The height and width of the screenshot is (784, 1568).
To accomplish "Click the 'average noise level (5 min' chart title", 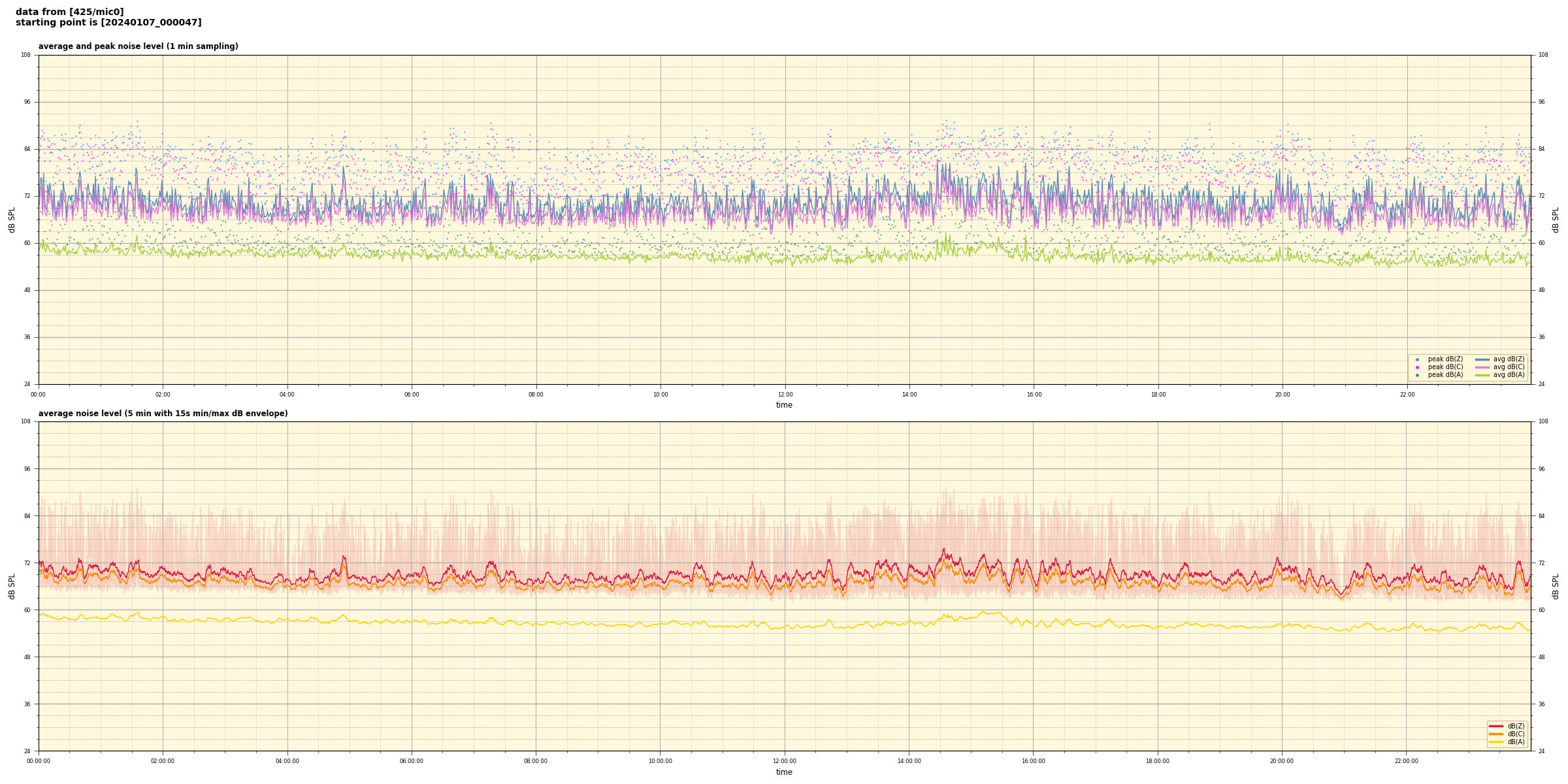I will click(x=163, y=414).
